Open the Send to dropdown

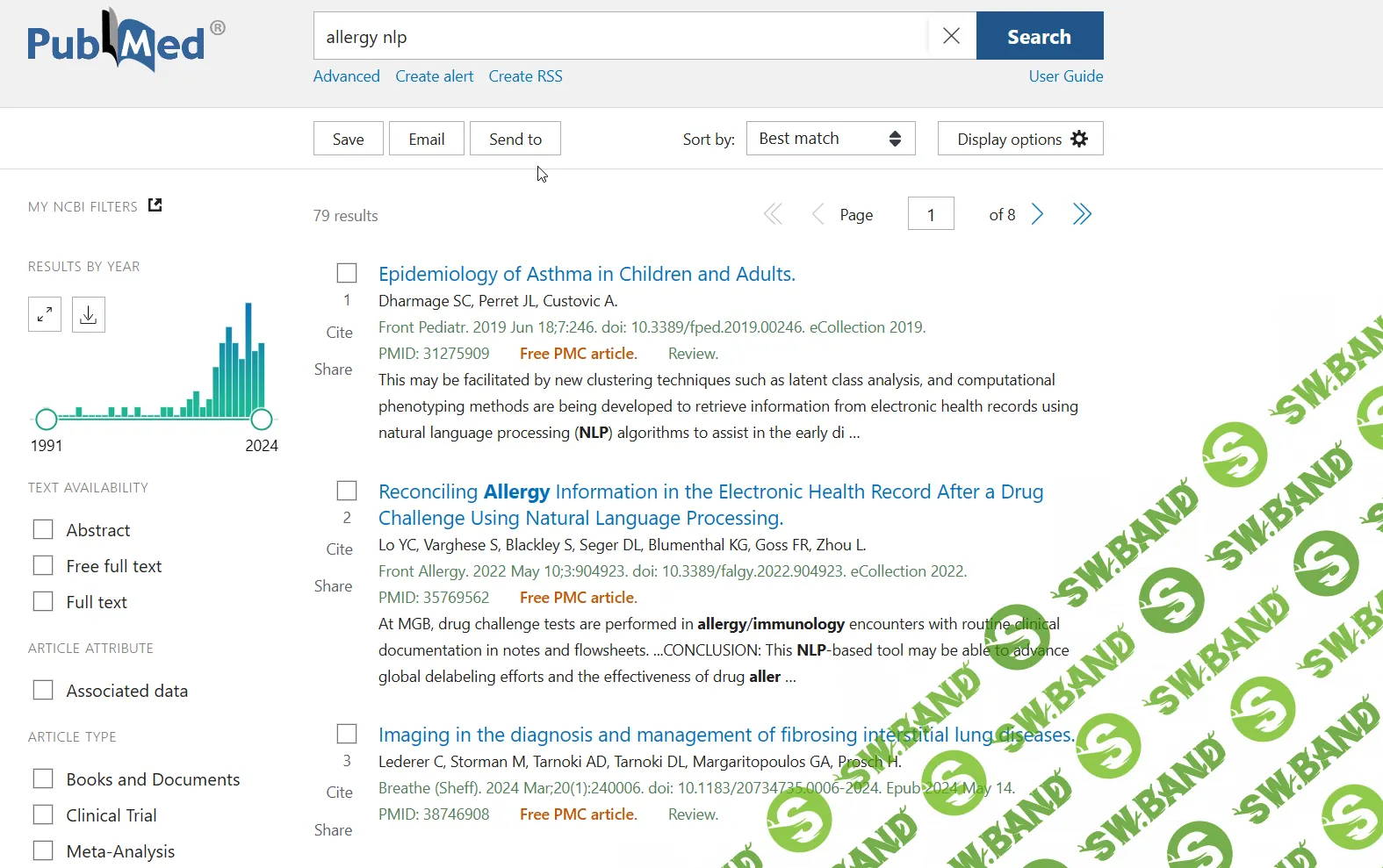tap(515, 139)
